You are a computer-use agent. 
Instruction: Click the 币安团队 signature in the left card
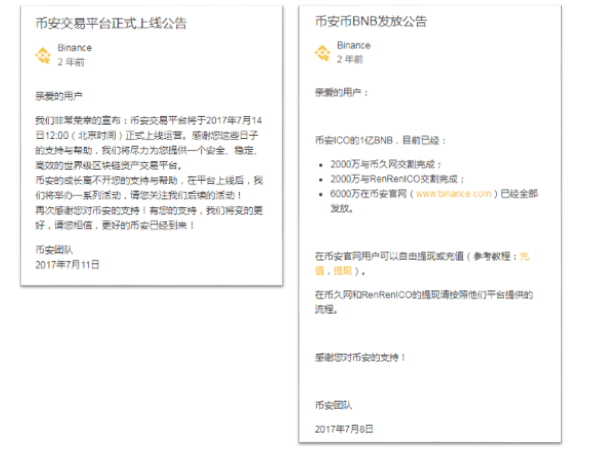point(54,249)
